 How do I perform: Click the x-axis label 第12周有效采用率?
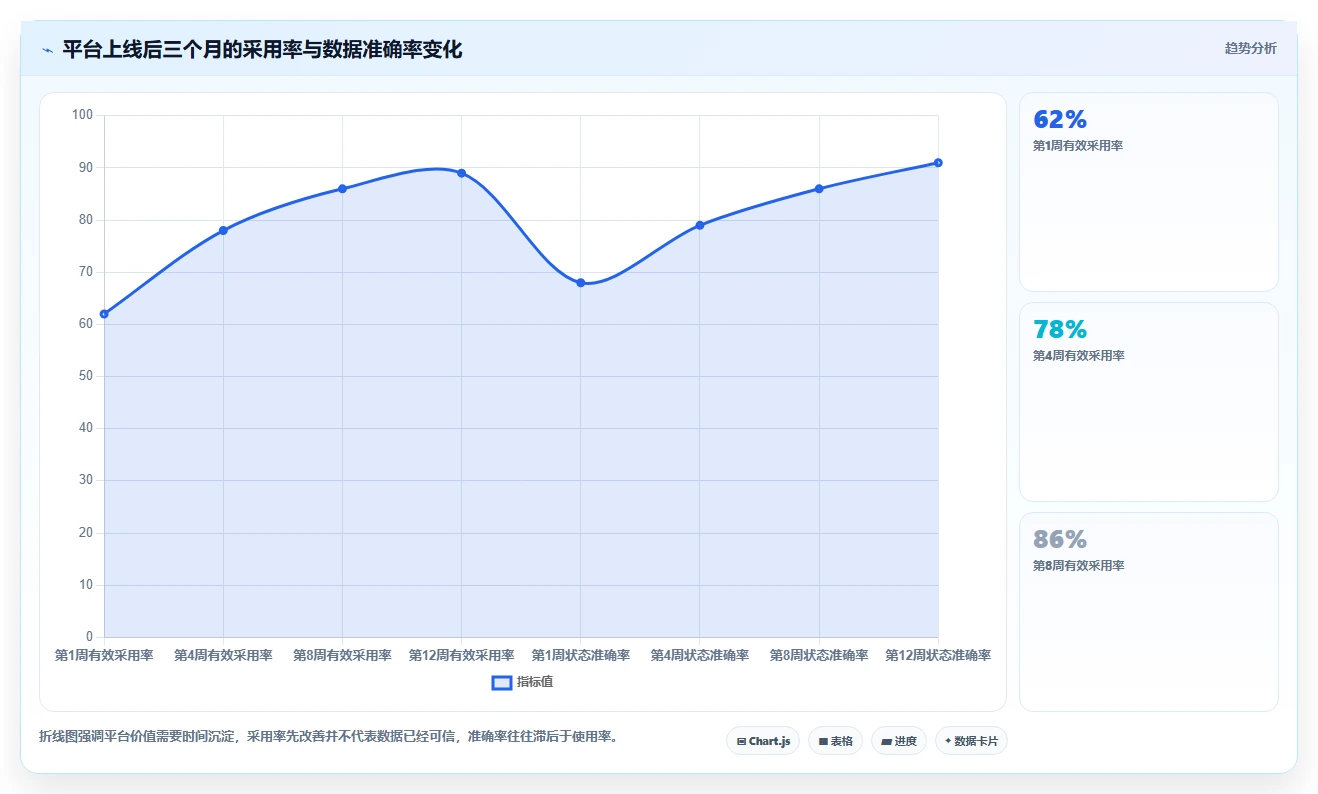(461, 656)
